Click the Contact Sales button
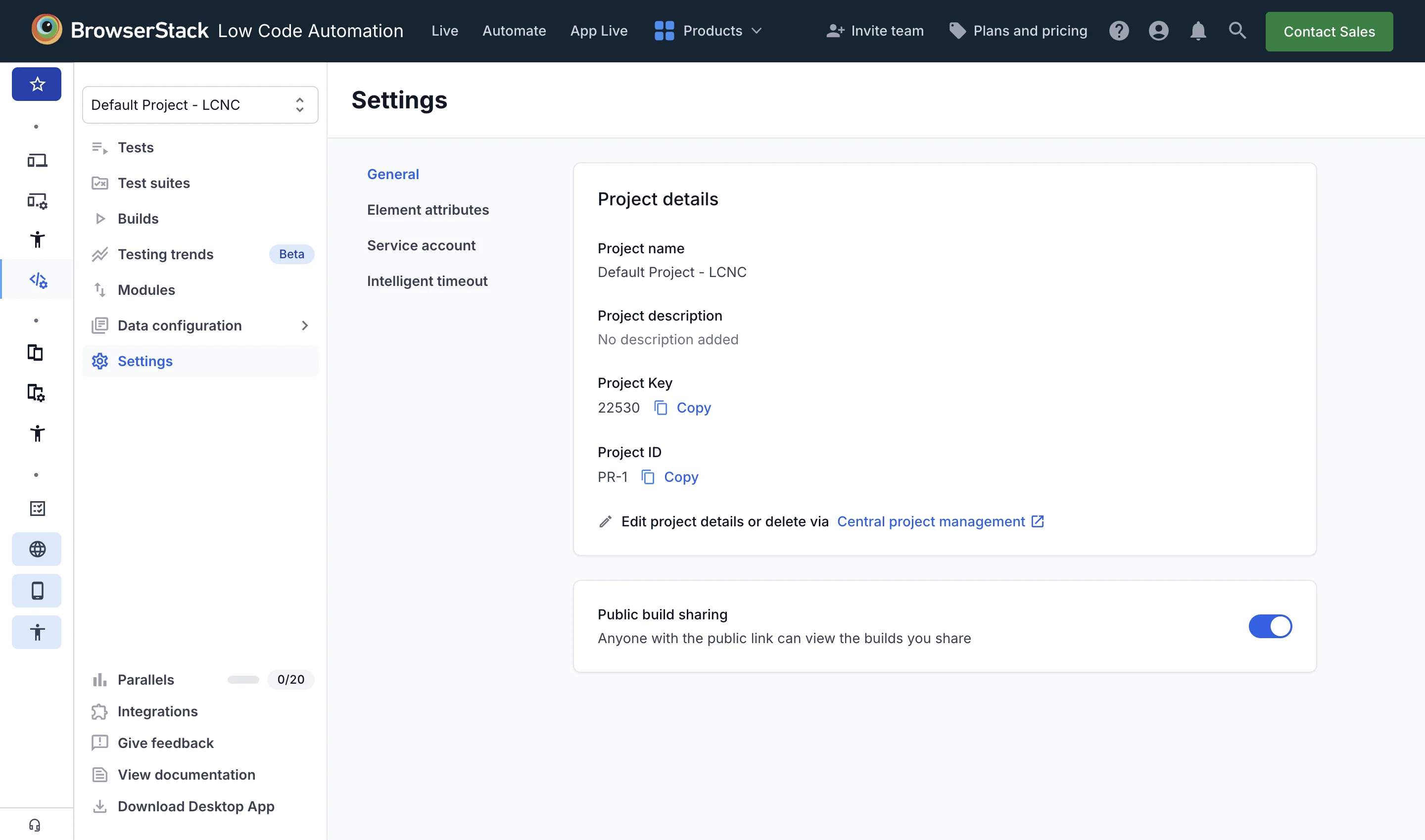1425x840 pixels. (x=1329, y=31)
